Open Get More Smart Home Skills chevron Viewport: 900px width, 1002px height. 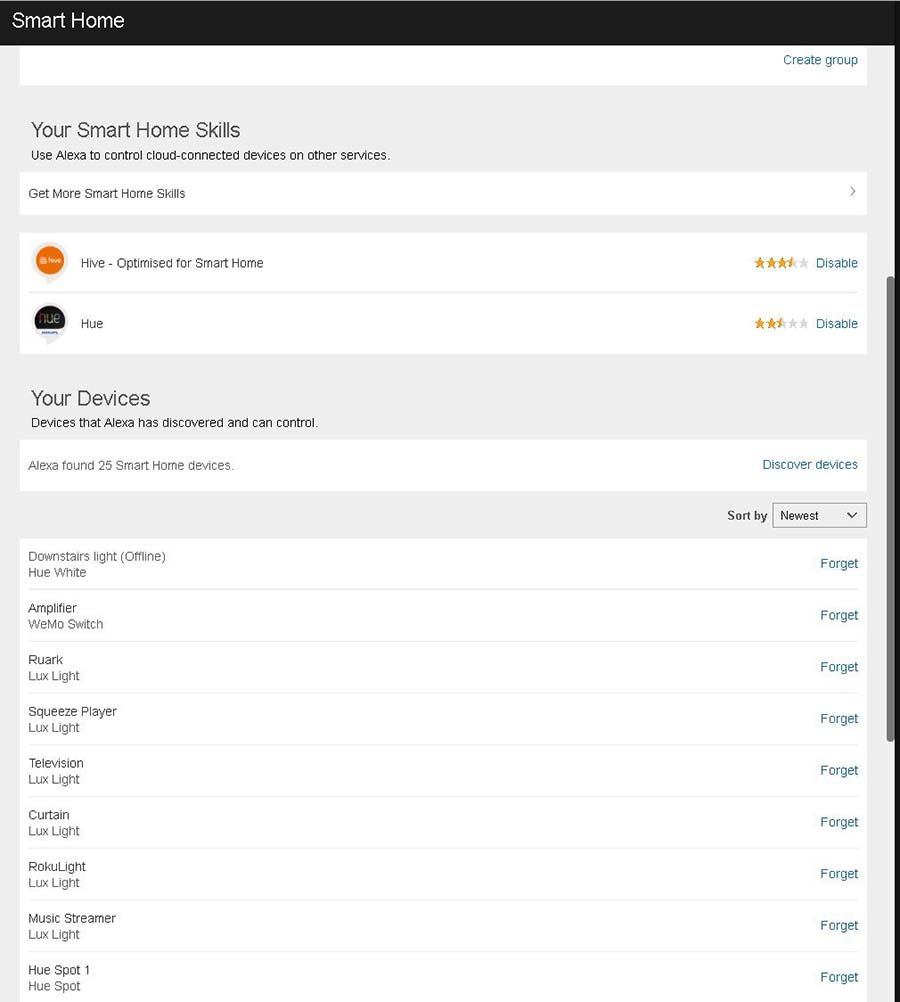tap(852, 192)
